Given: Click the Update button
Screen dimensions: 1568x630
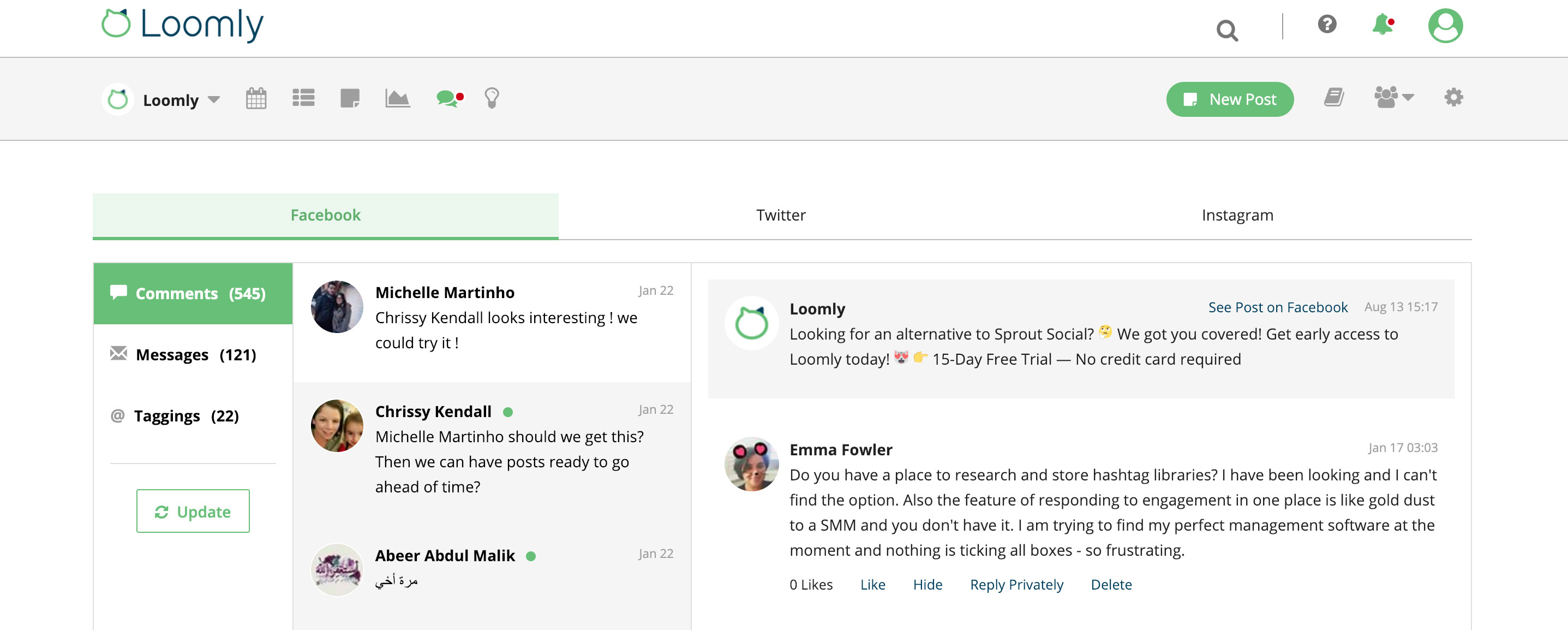Looking at the screenshot, I should [x=193, y=511].
